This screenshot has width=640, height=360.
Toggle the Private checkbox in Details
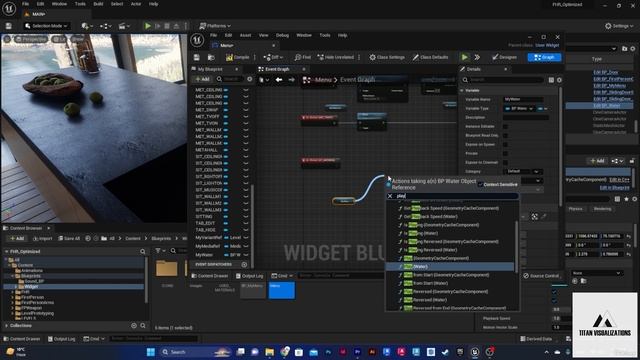coord(505,153)
